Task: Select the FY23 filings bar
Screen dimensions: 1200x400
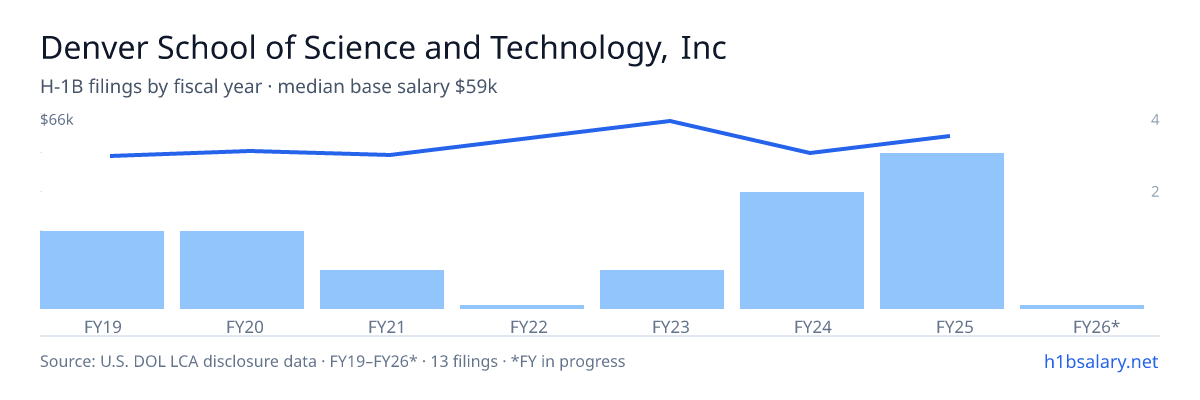Action: (662, 289)
